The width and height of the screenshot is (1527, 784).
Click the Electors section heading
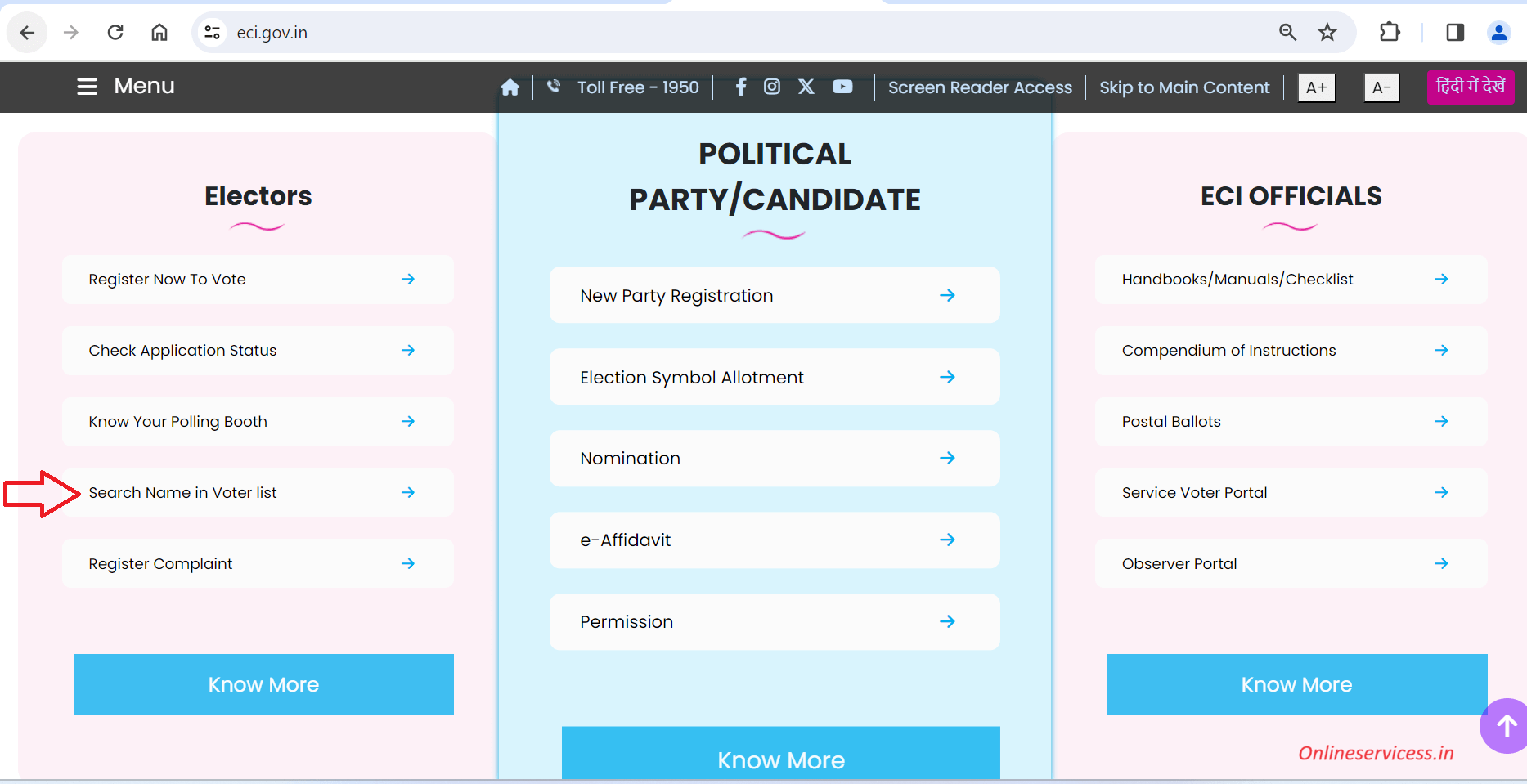pyautogui.click(x=258, y=196)
